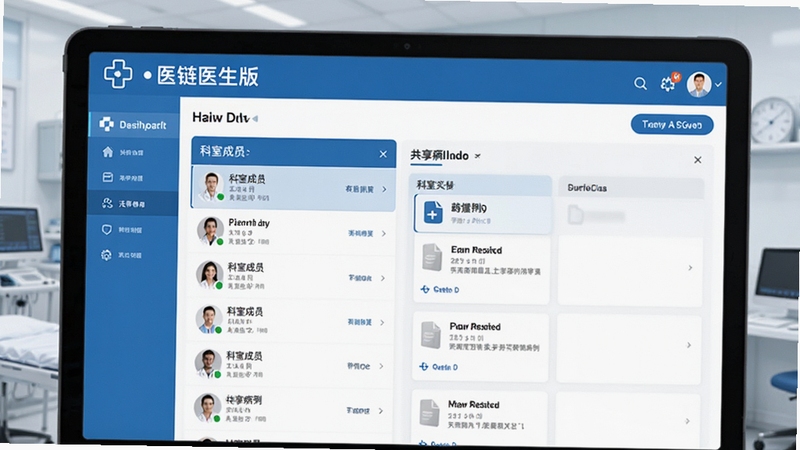This screenshot has height=450, width=800.
Task: Expand the chevron on the 共享病例 row
Action: pos(381,411)
